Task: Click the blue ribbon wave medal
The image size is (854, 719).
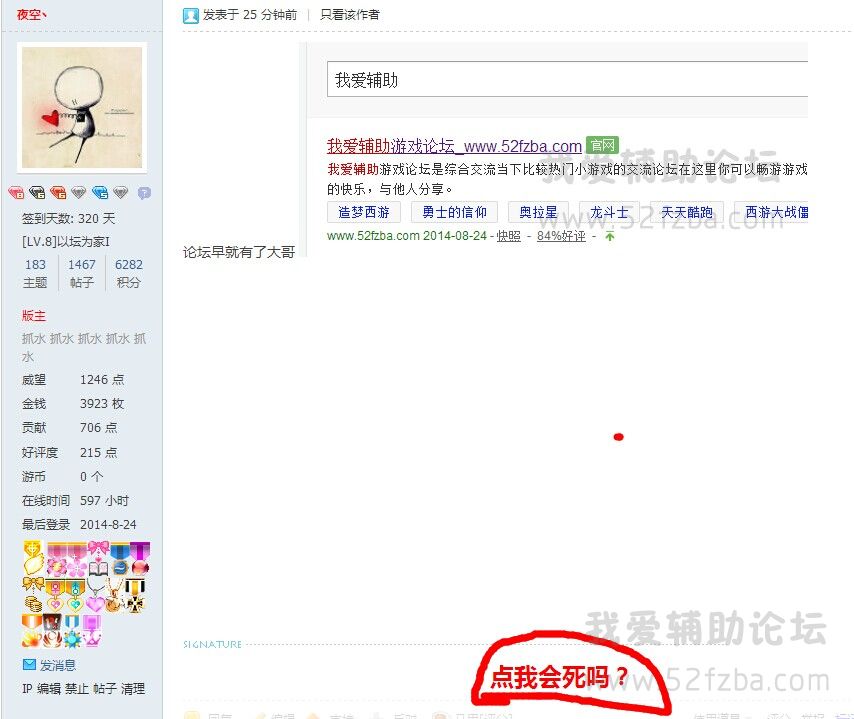Action: coord(120,558)
